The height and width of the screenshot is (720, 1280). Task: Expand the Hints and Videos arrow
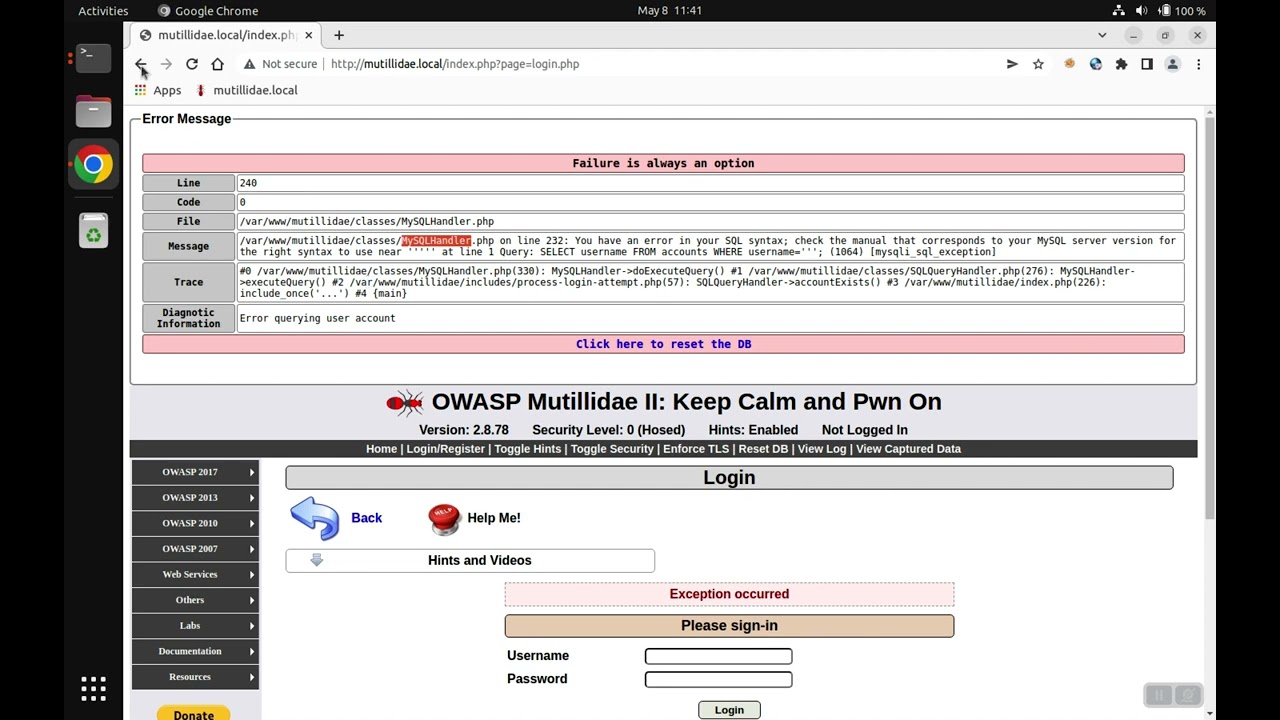coord(316,560)
